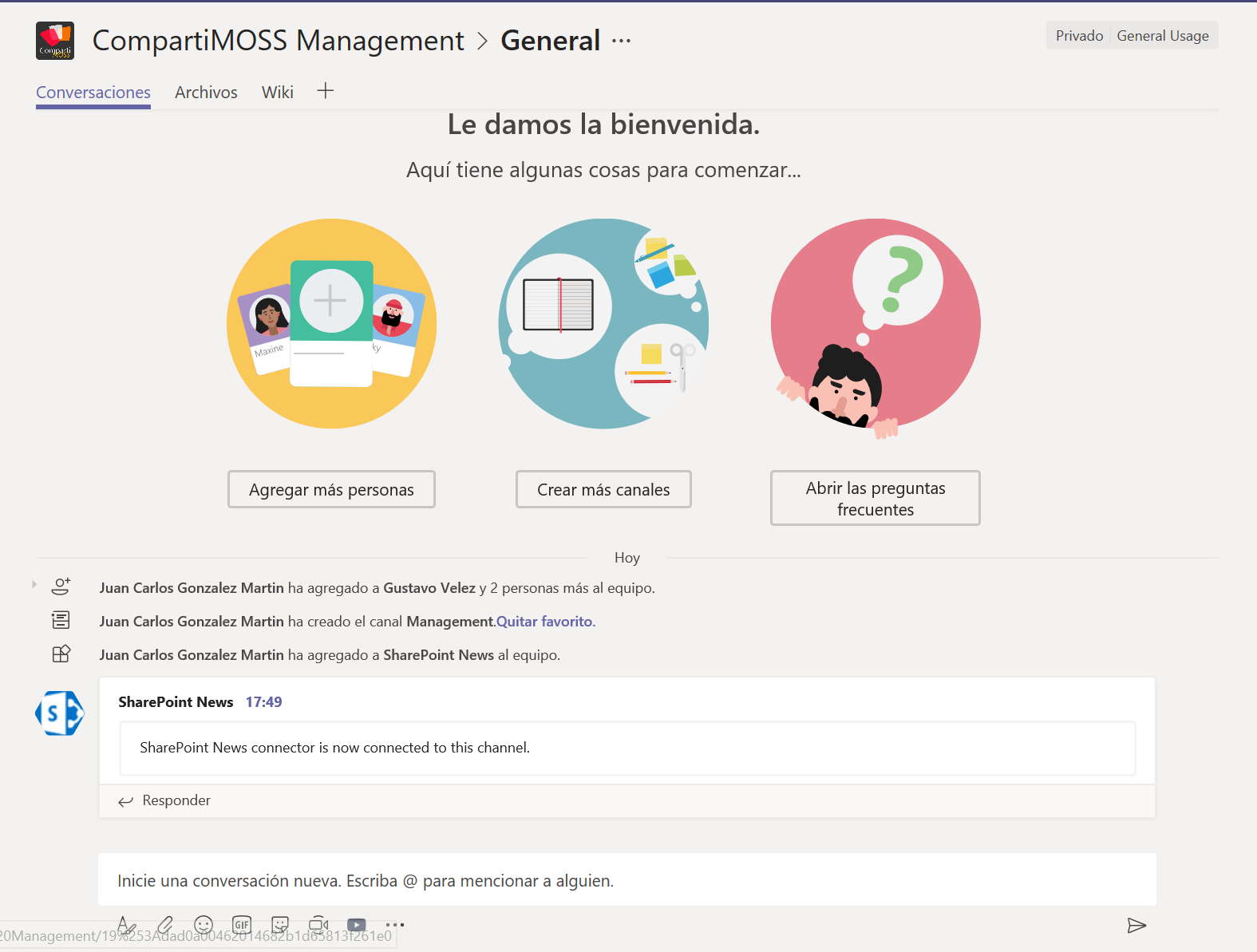Send the message with the arrow icon
The image size is (1257, 952).
point(1136,926)
